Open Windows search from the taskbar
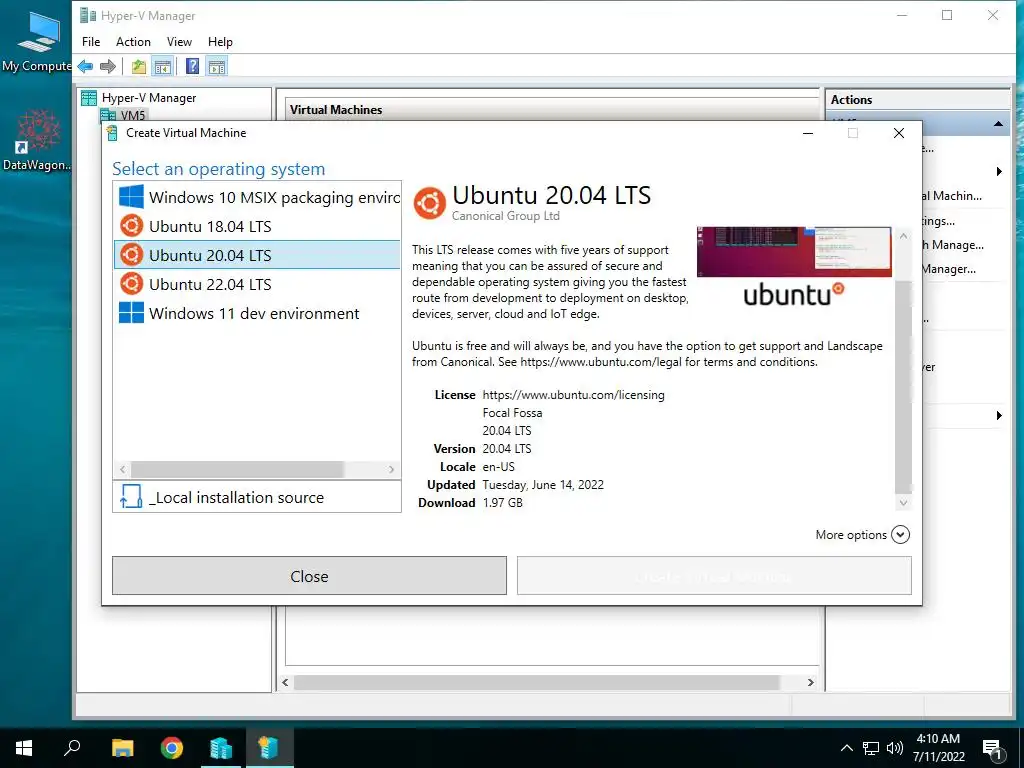 pyautogui.click(x=72, y=748)
